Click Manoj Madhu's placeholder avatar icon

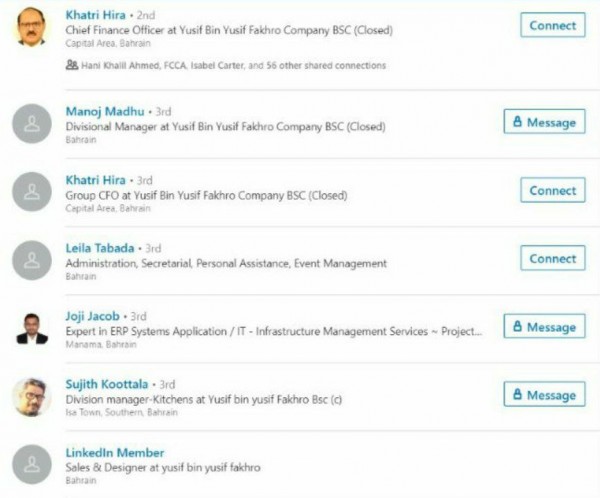pyautogui.click(x=32, y=123)
